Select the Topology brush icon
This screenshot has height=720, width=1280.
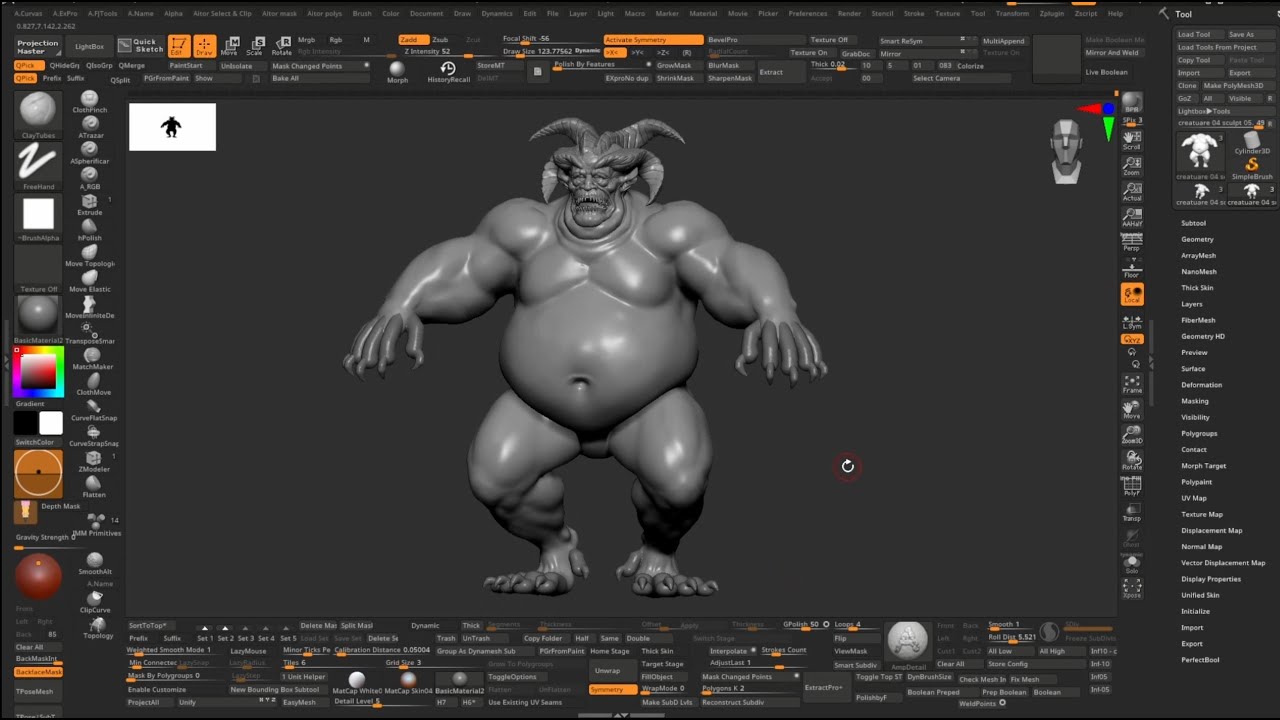pyautogui.click(x=98, y=629)
